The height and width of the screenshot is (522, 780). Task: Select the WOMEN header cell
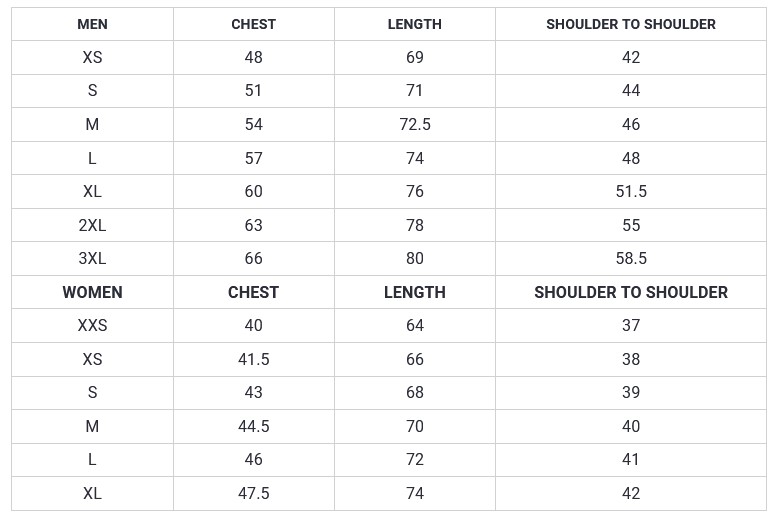point(93,292)
